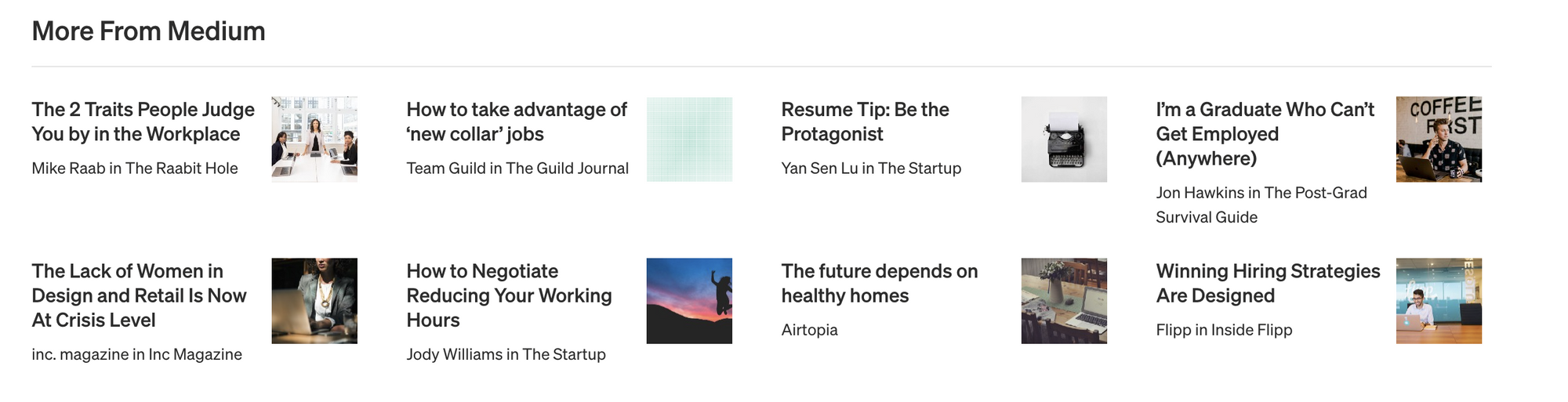The image size is (1568, 402).
Task: Open 'How to take advantage of new collar jobs'
Action: click(517, 121)
